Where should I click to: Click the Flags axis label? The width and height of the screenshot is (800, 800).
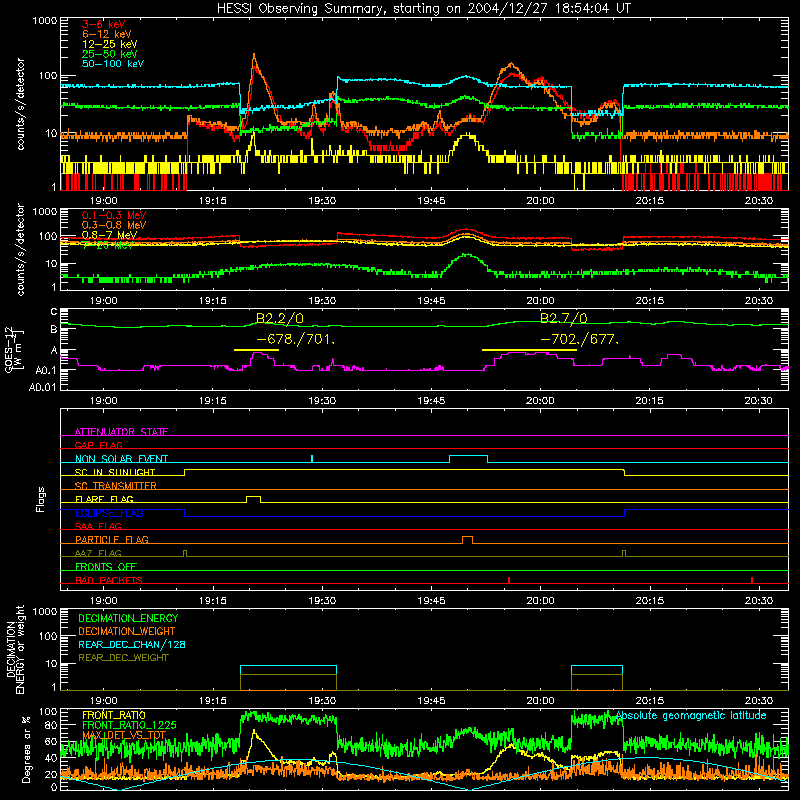[41, 499]
